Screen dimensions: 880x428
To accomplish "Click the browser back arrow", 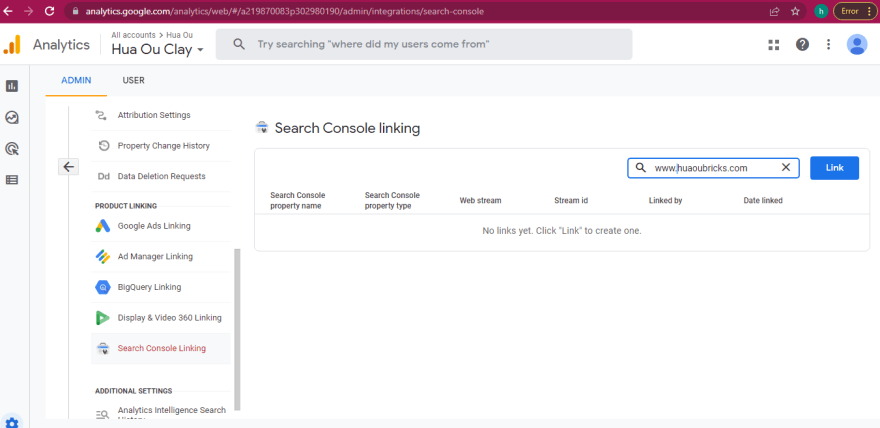I will click(x=8, y=11).
